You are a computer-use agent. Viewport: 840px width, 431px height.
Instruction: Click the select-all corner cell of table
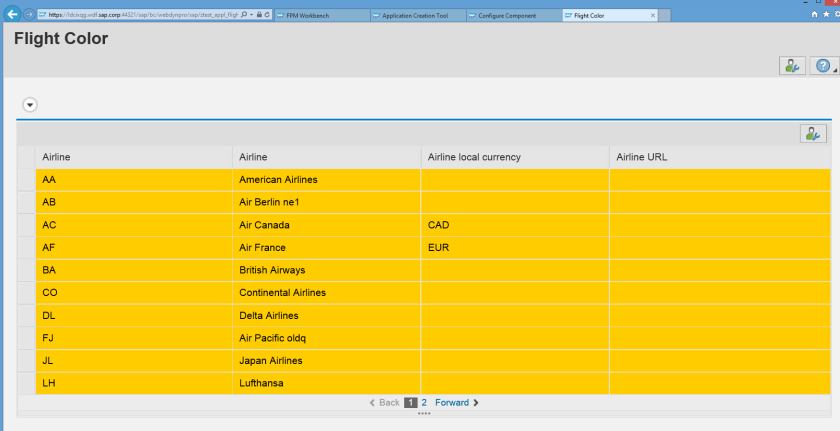tap(26, 157)
